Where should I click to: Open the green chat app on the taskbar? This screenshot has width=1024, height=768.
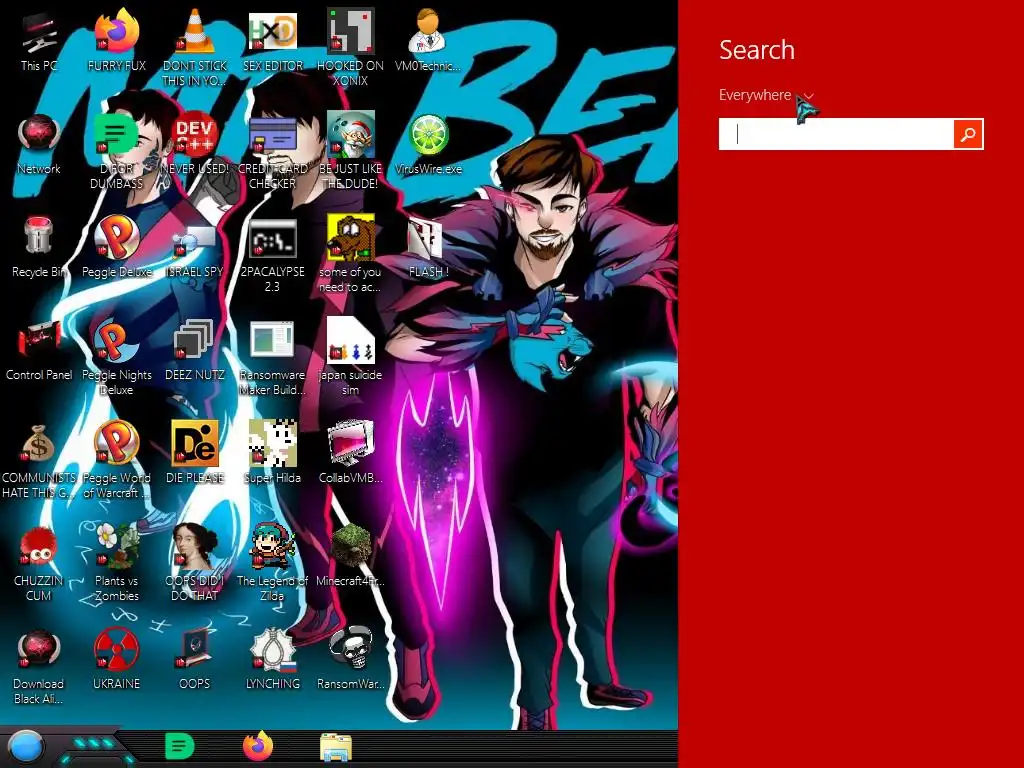point(180,746)
